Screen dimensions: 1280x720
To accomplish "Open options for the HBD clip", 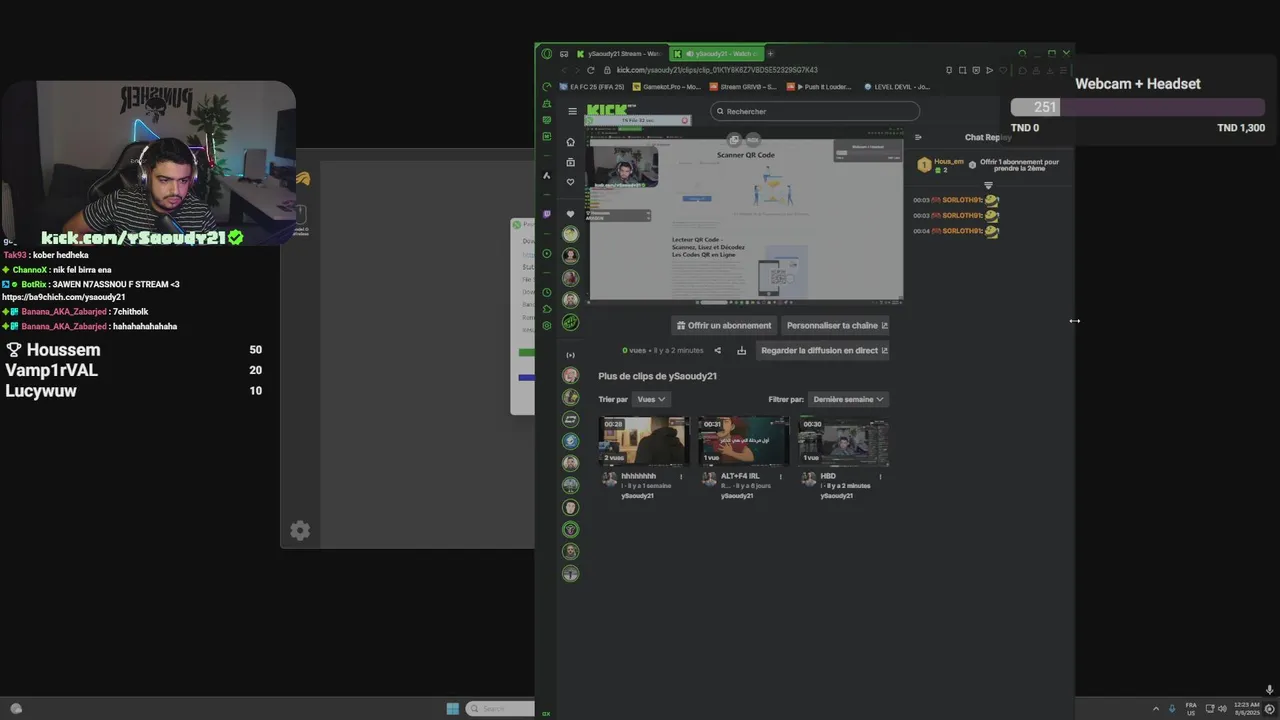I will pyautogui.click(x=881, y=476).
